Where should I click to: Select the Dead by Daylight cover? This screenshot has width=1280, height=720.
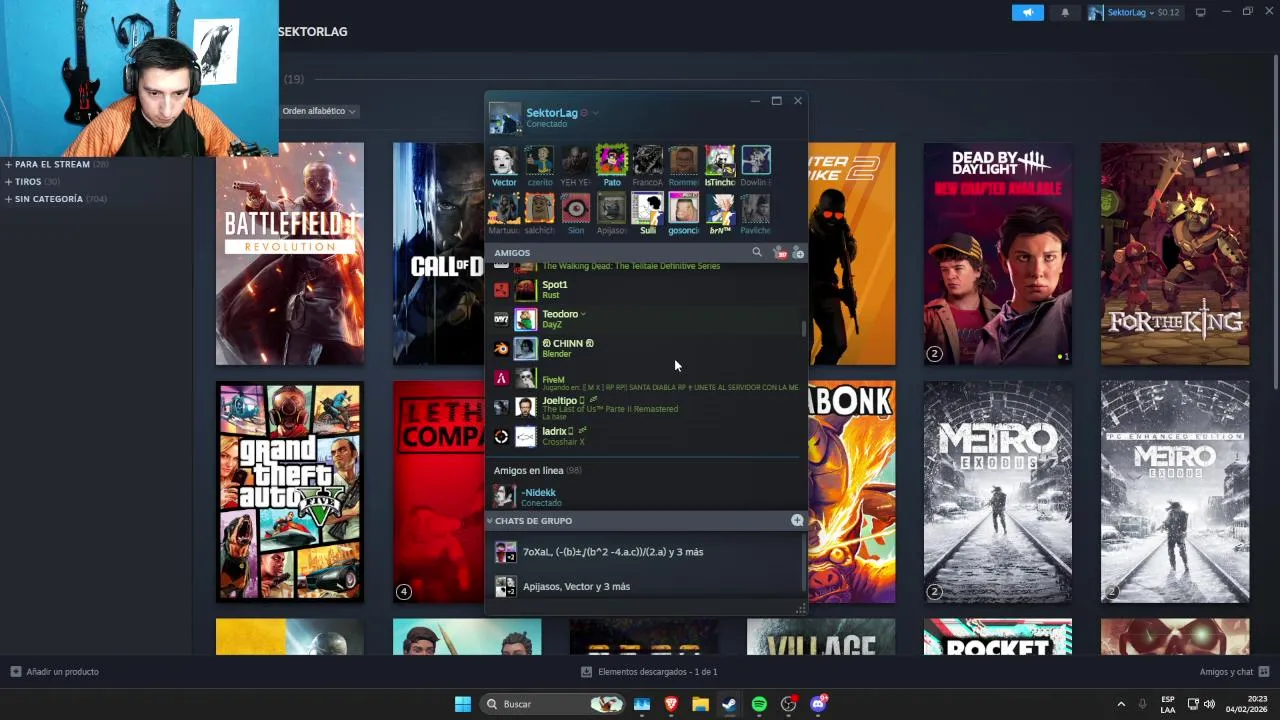click(x=998, y=254)
